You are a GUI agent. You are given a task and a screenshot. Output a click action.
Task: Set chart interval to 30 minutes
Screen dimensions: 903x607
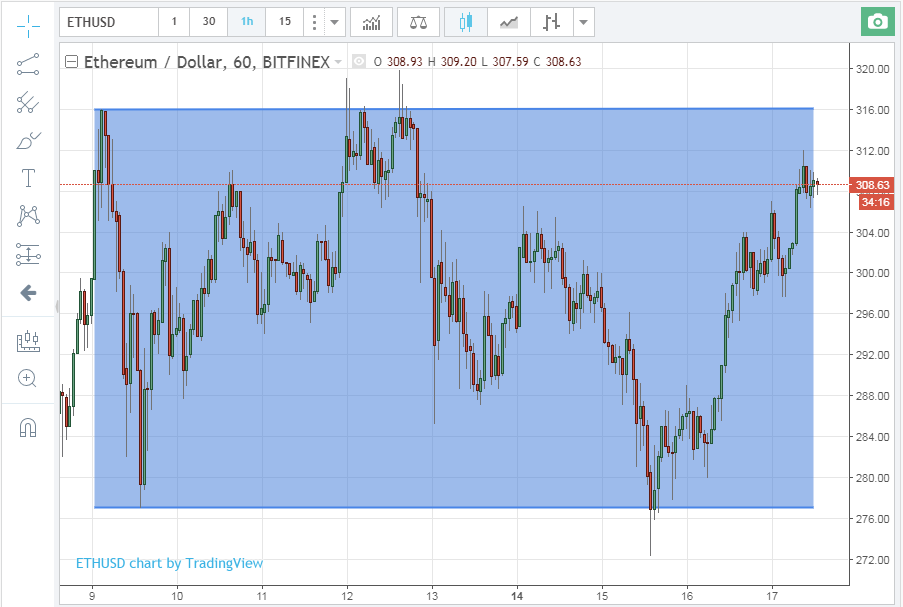point(208,22)
